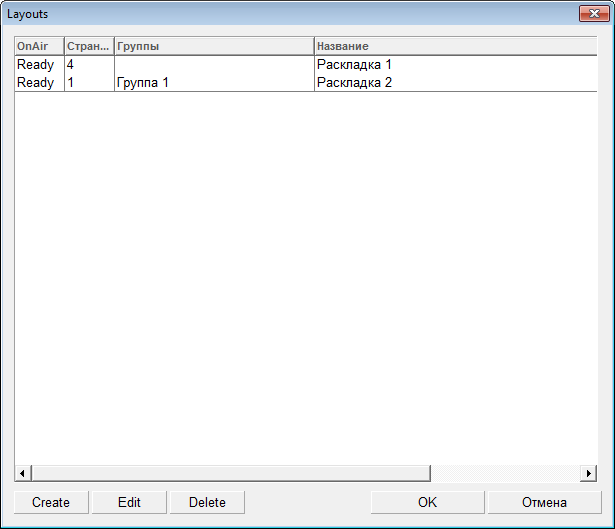
Task: Click page count 1 in second row
Action: [71, 83]
